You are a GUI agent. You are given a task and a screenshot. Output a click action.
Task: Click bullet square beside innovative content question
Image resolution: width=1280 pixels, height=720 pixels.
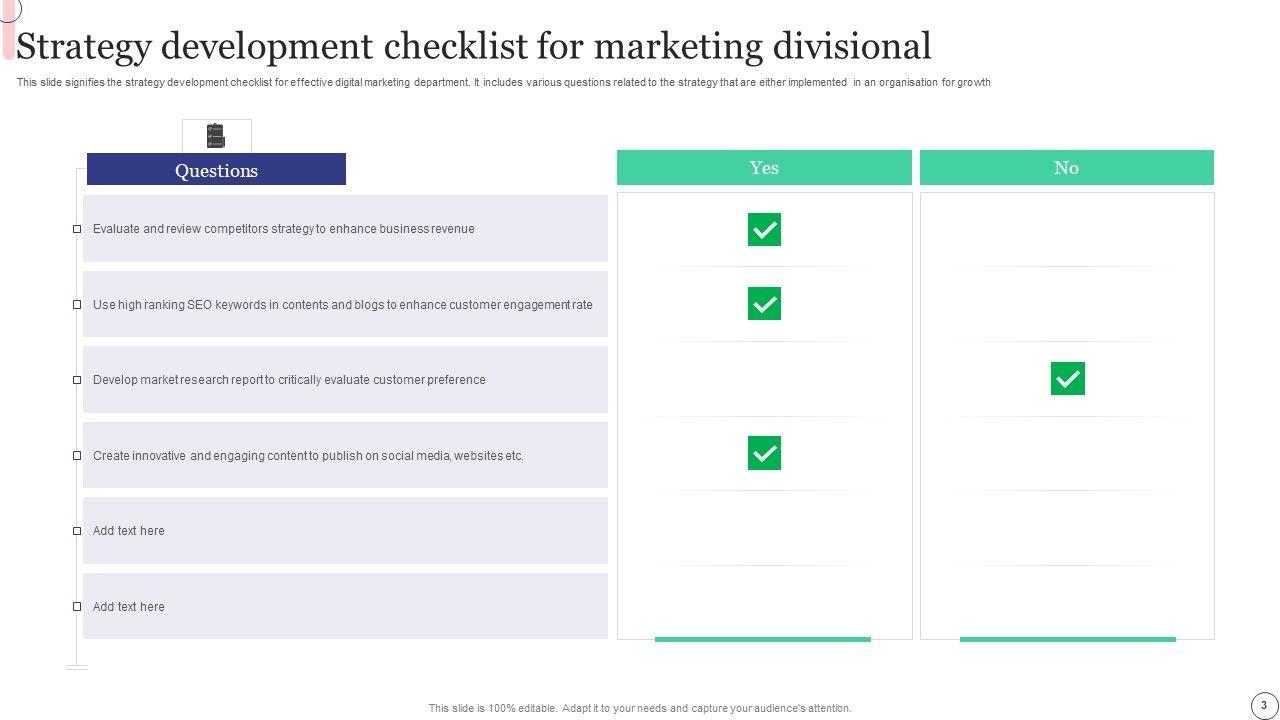77,456
